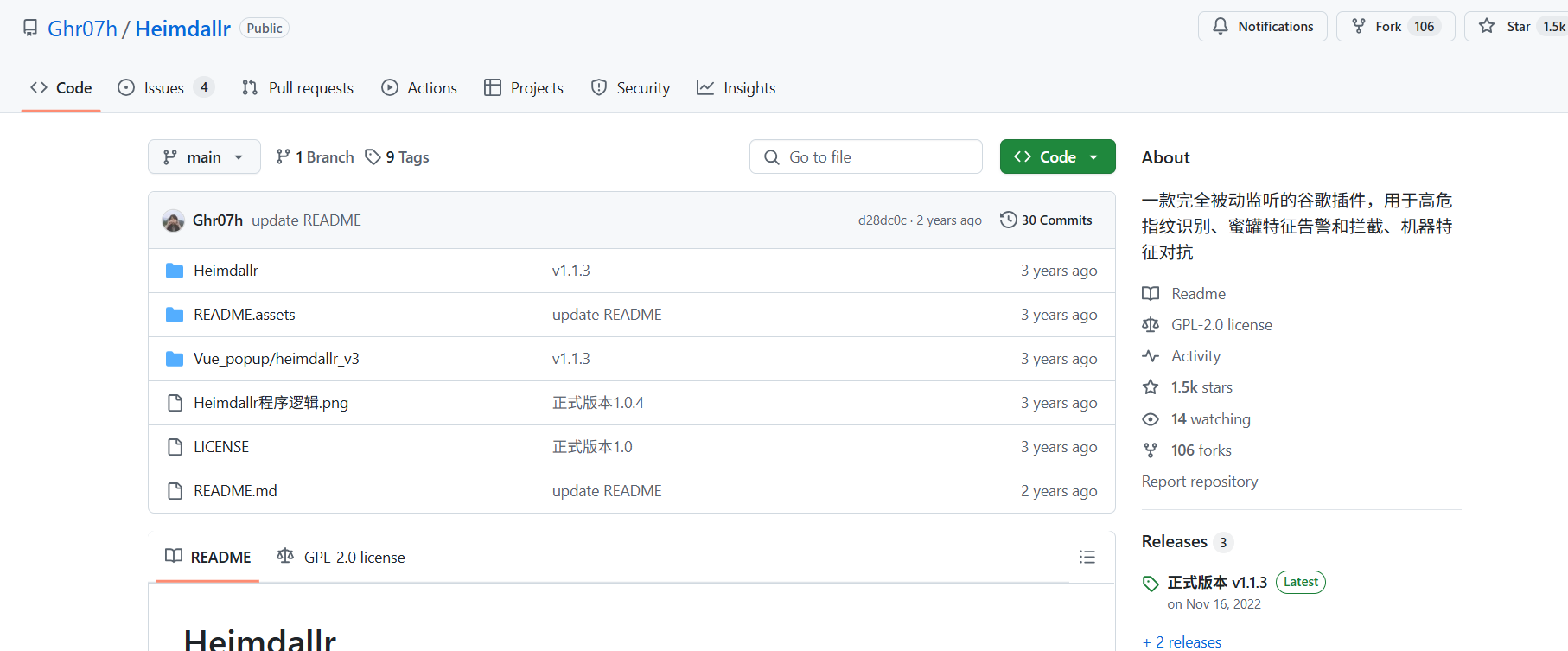
Task: Open the Insights tab
Action: coord(736,87)
